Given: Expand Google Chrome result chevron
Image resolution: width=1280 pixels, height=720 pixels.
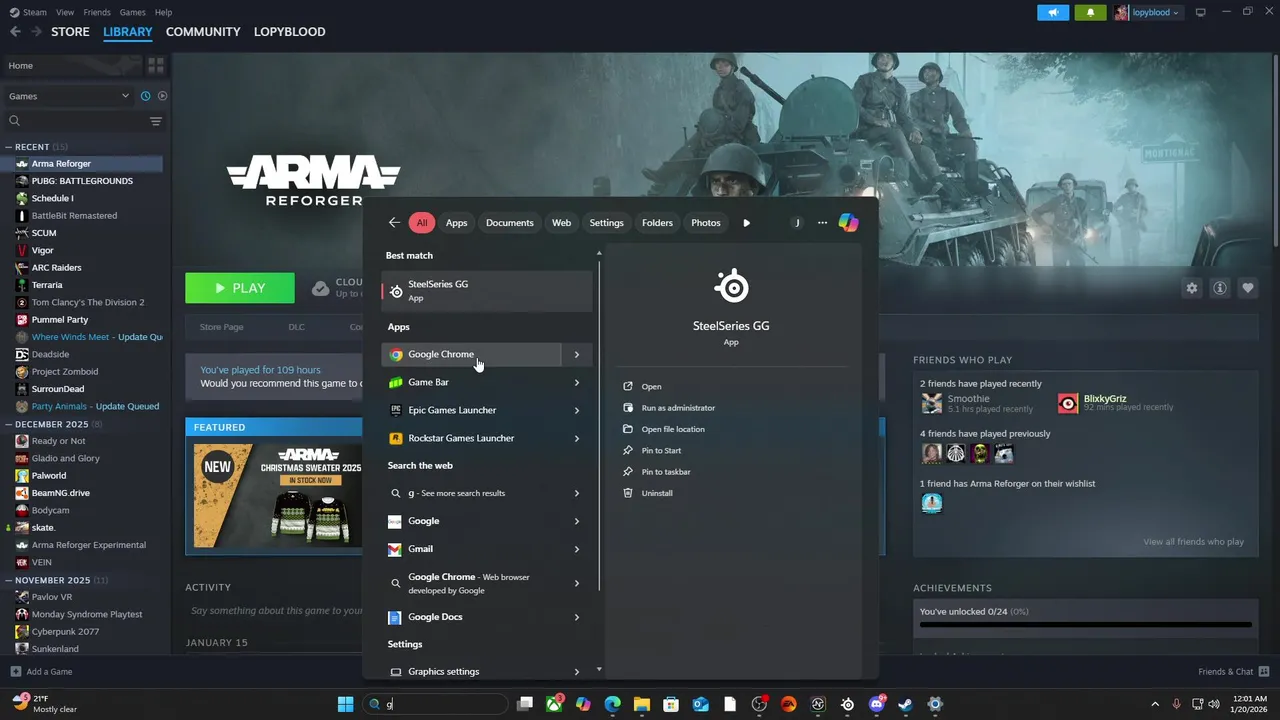Looking at the screenshot, I should point(577,354).
